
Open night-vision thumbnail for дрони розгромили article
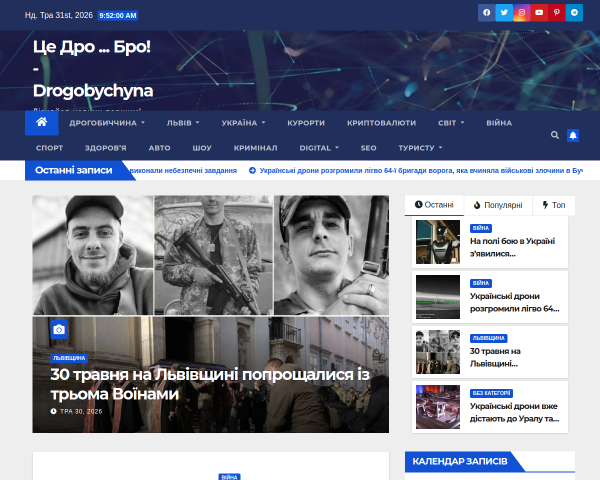[x=438, y=297]
